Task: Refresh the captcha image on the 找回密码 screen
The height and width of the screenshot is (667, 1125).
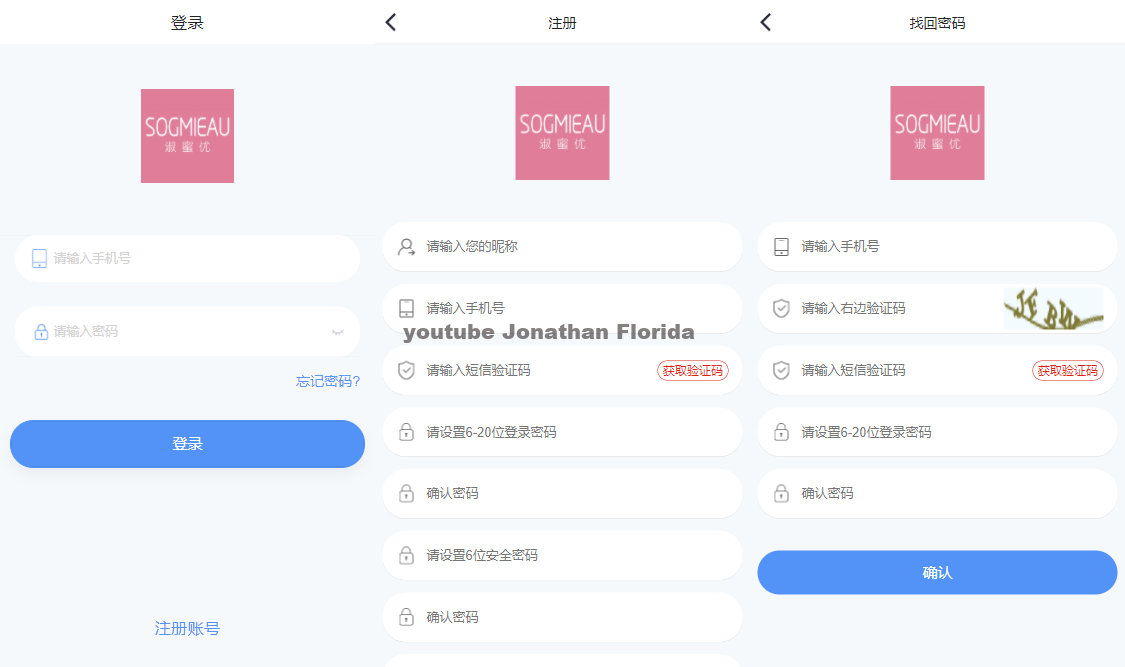Action: pyautogui.click(x=1053, y=308)
